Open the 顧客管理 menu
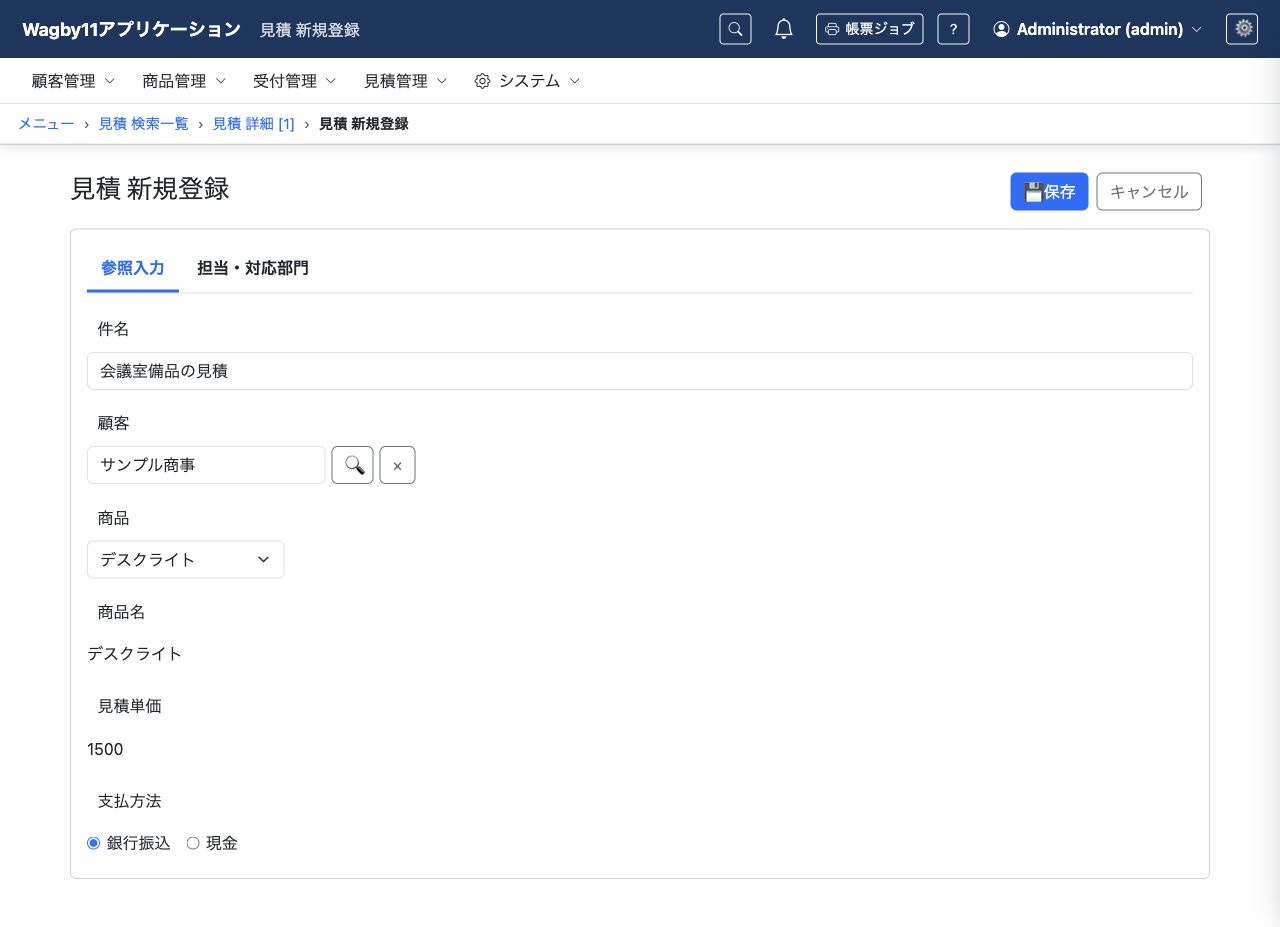This screenshot has height=927, width=1280. [73, 81]
